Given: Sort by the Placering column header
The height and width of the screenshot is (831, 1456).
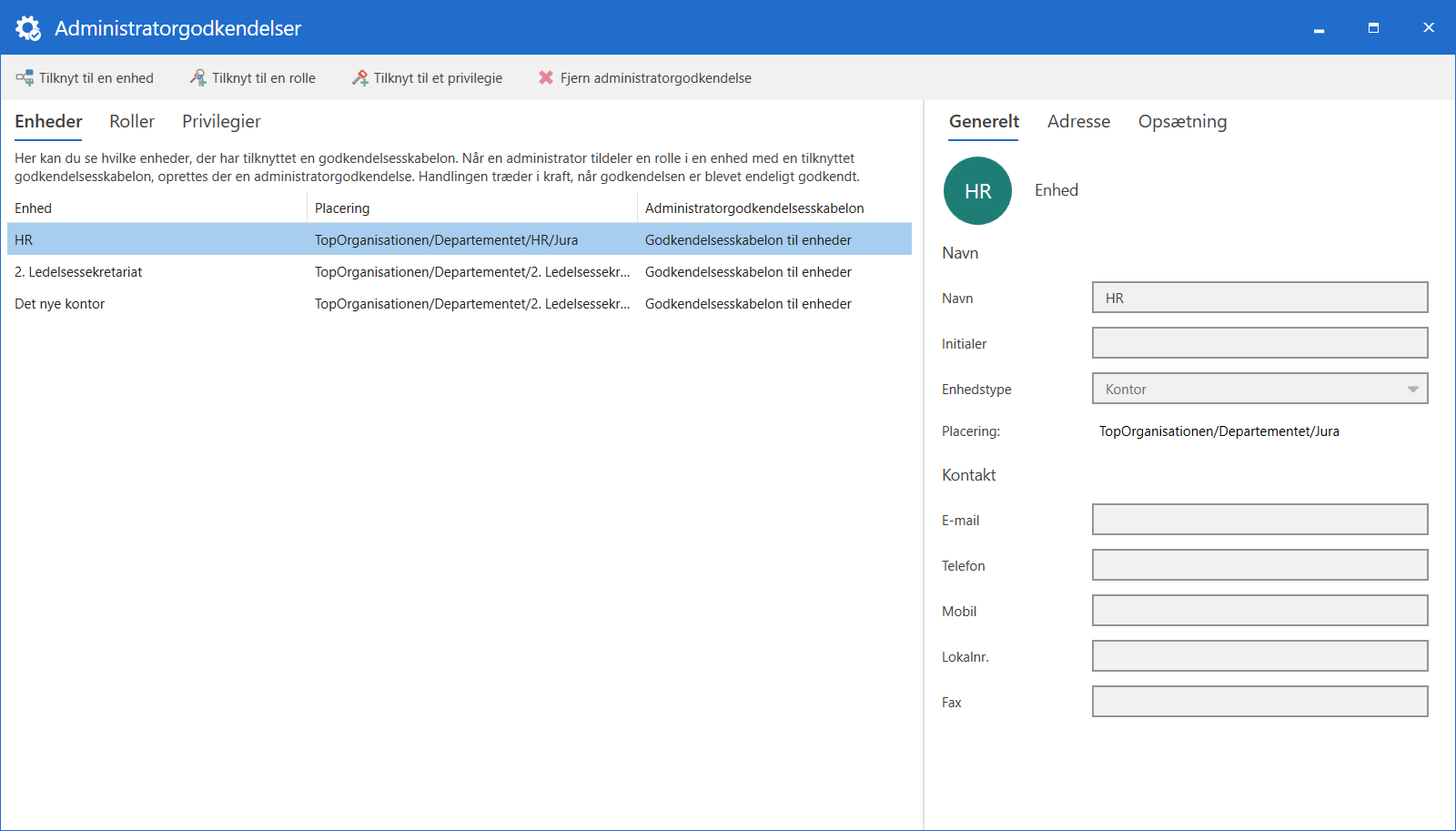Looking at the screenshot, I should [342, 208].
